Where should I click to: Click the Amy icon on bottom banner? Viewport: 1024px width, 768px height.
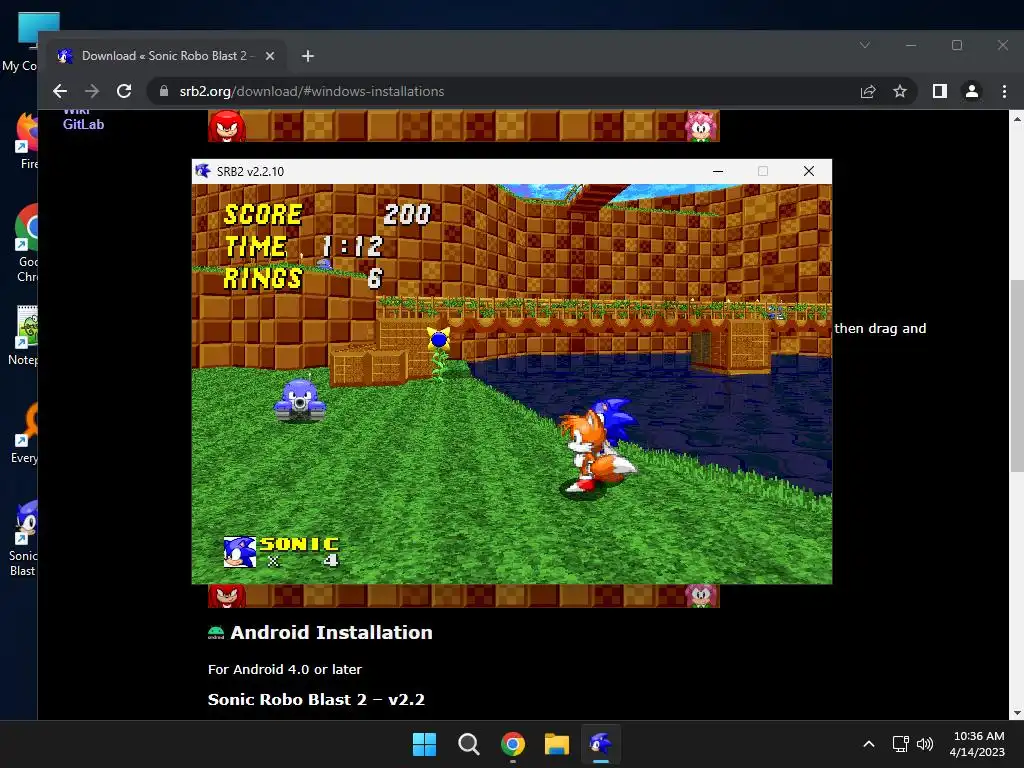point(701,596)
